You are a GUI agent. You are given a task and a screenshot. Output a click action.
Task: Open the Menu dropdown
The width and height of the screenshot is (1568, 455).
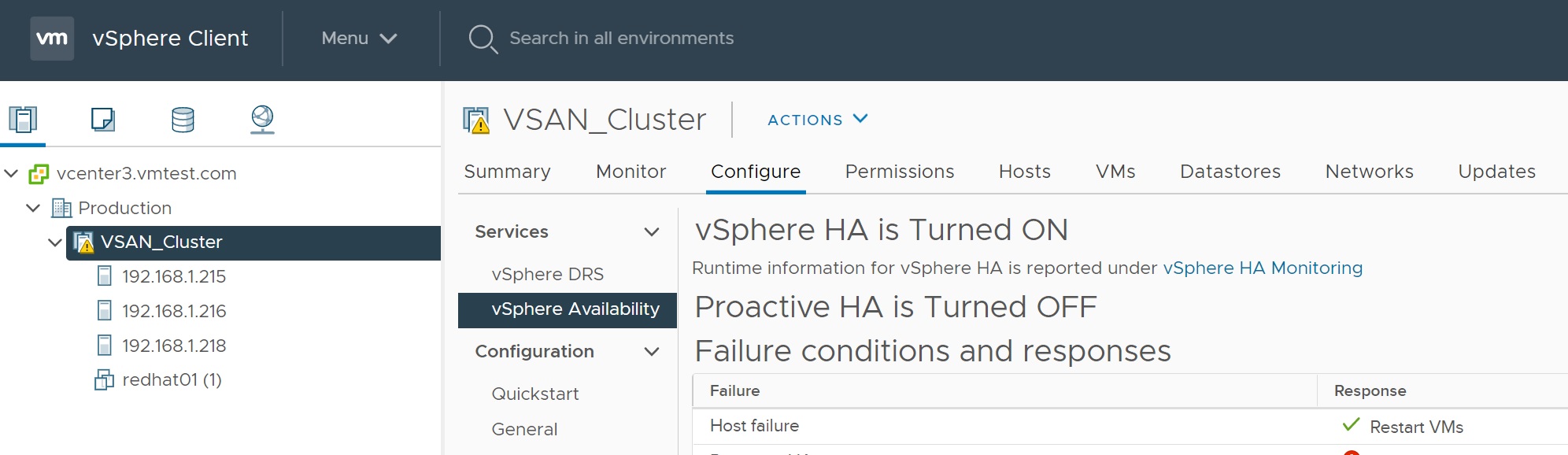359,39
